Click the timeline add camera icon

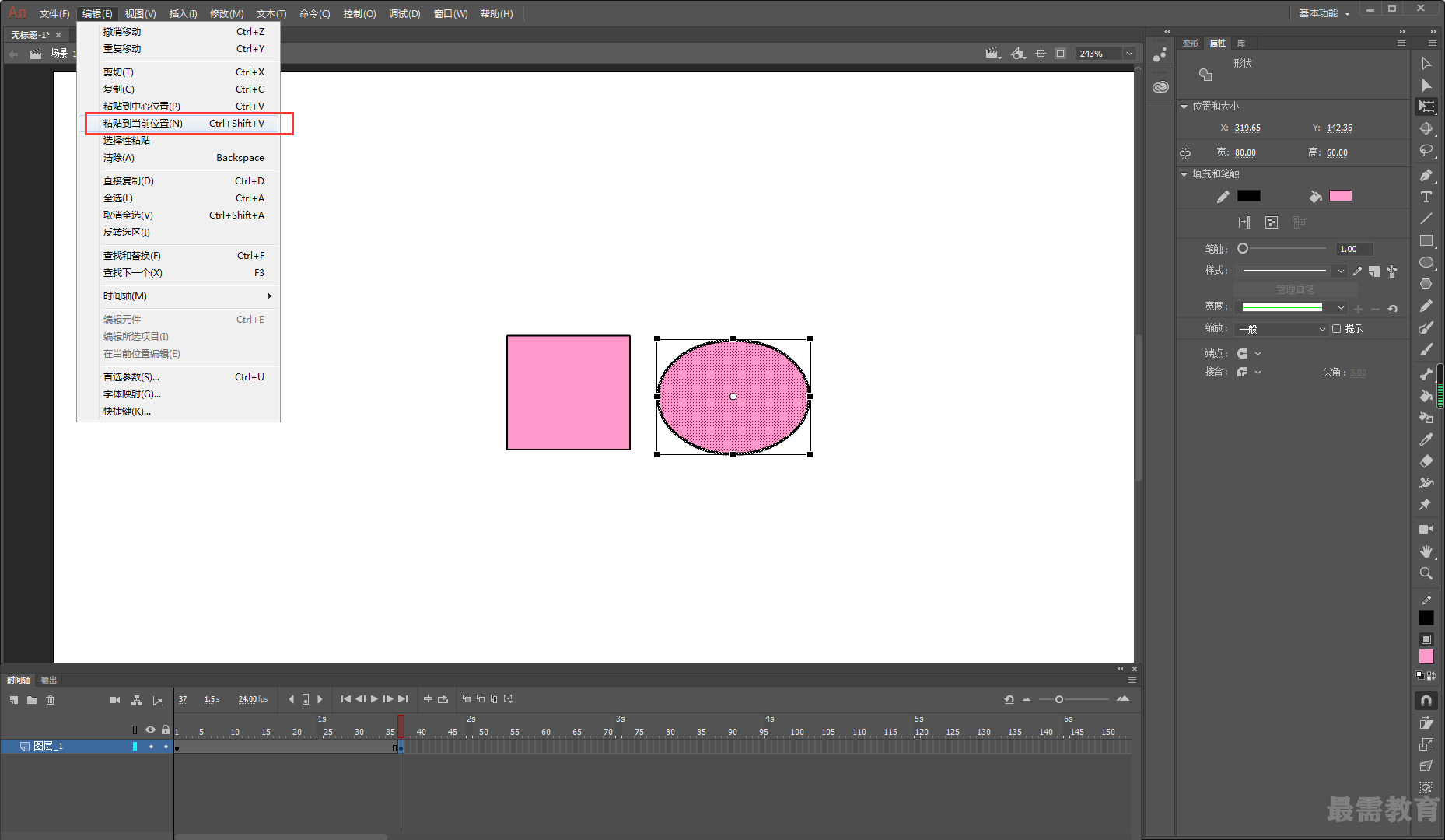[115, 700]
